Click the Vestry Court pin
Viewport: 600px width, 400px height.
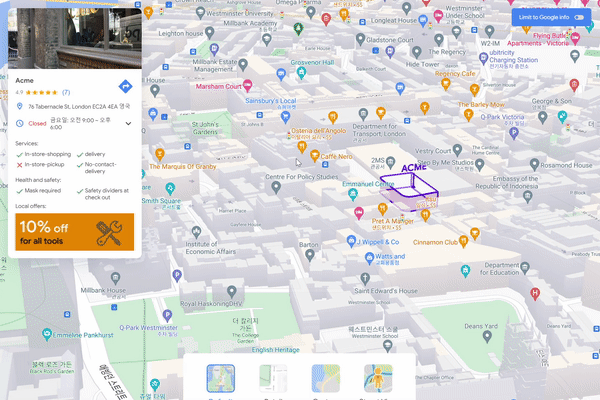pos(457,150)
